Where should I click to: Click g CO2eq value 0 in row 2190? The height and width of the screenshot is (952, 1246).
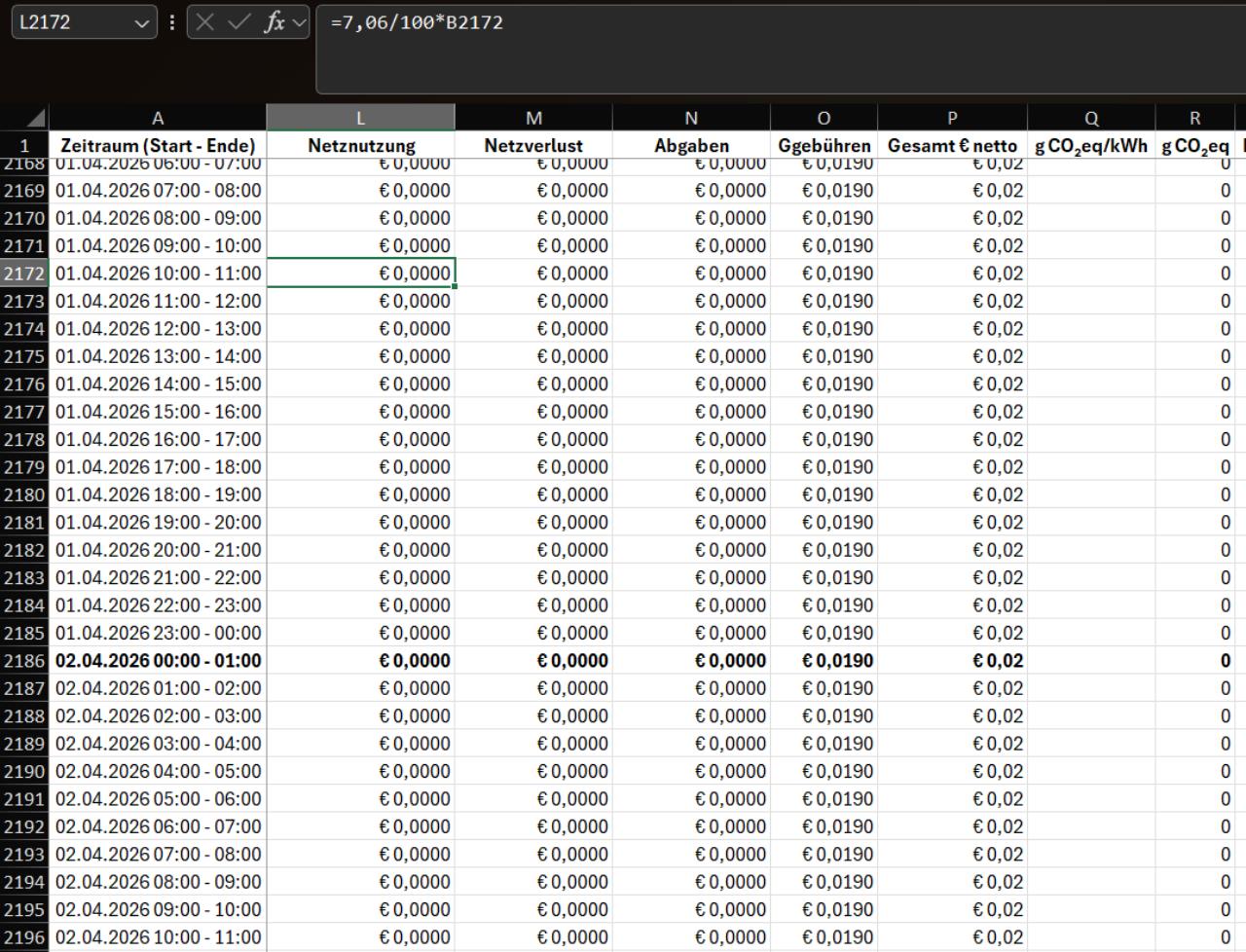click(1194, 771)
